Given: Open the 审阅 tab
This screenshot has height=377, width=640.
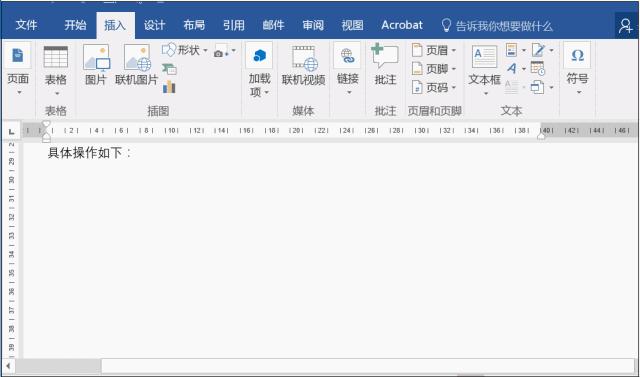Looking at the screenshot, I should [313, 25].
